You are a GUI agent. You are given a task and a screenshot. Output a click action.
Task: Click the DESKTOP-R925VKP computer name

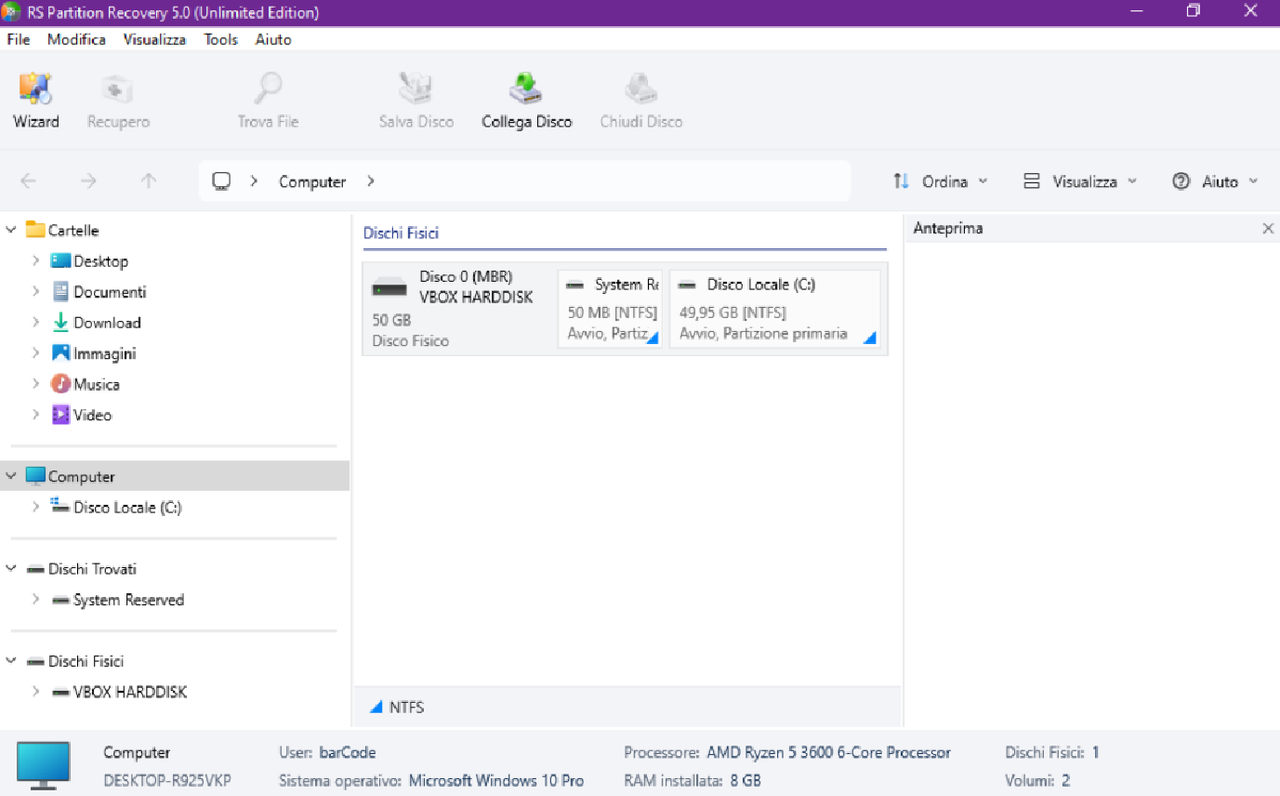click(167, 780)
